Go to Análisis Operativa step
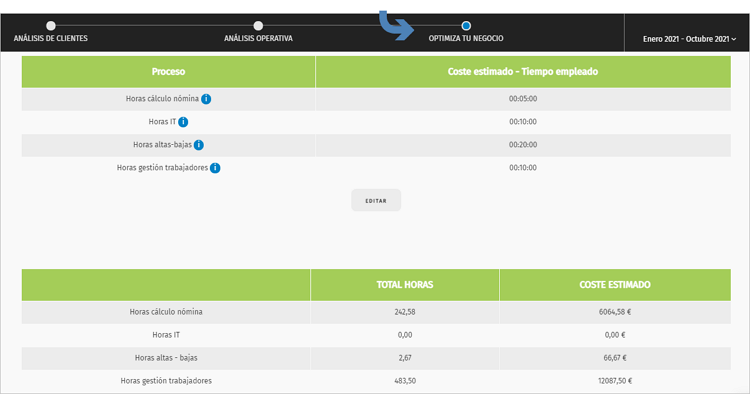Viewport: 750px width, 394px height. [x=258, y=38]
